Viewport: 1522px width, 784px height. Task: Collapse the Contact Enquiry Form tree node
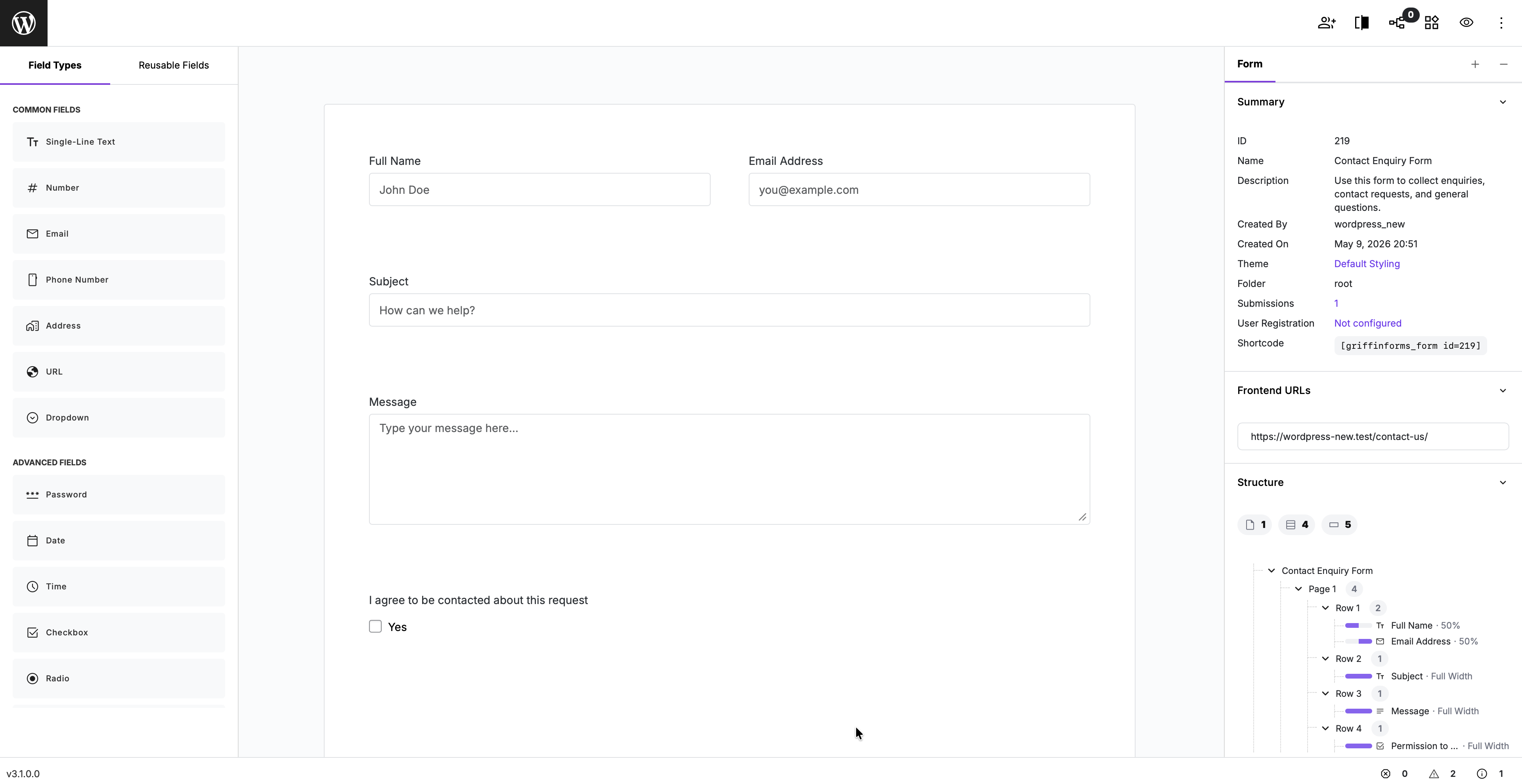1272,571
